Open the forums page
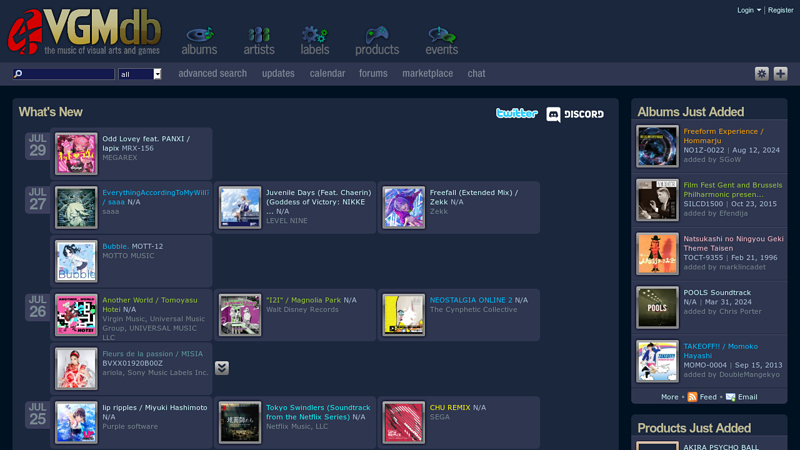 (373, 73)
